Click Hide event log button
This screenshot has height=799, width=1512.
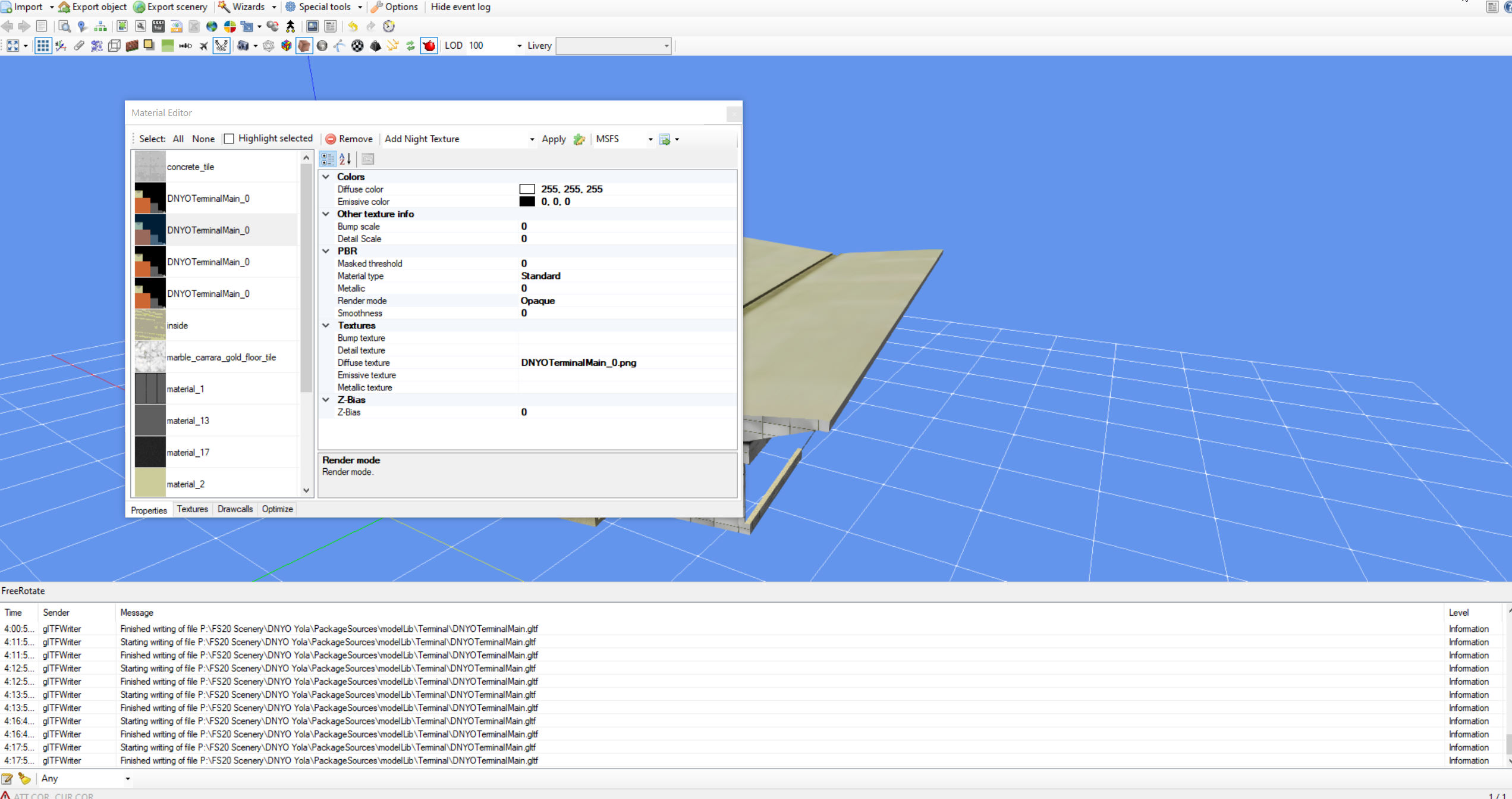tap(460, 7)
